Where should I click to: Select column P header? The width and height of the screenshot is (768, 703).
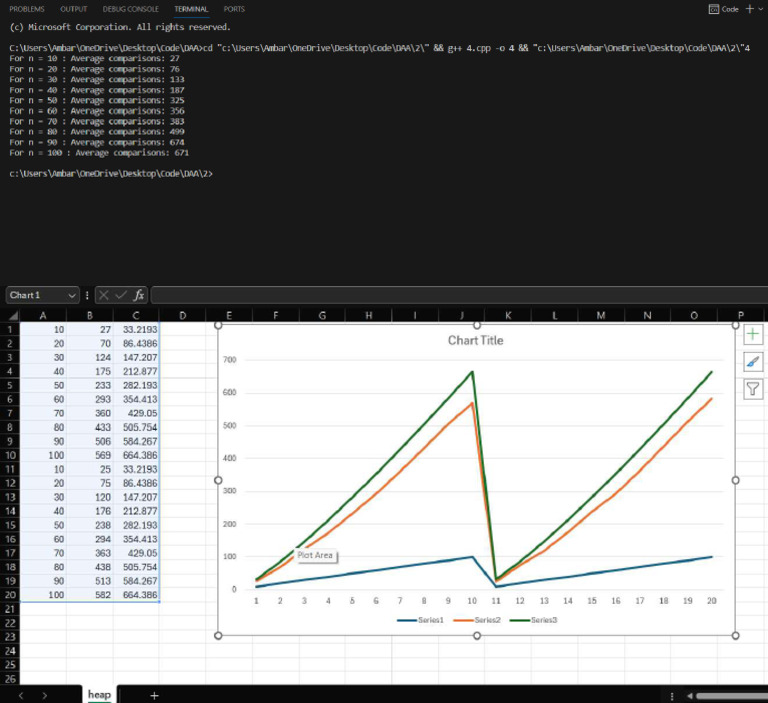pyautogui.click(x=741, y=316)
